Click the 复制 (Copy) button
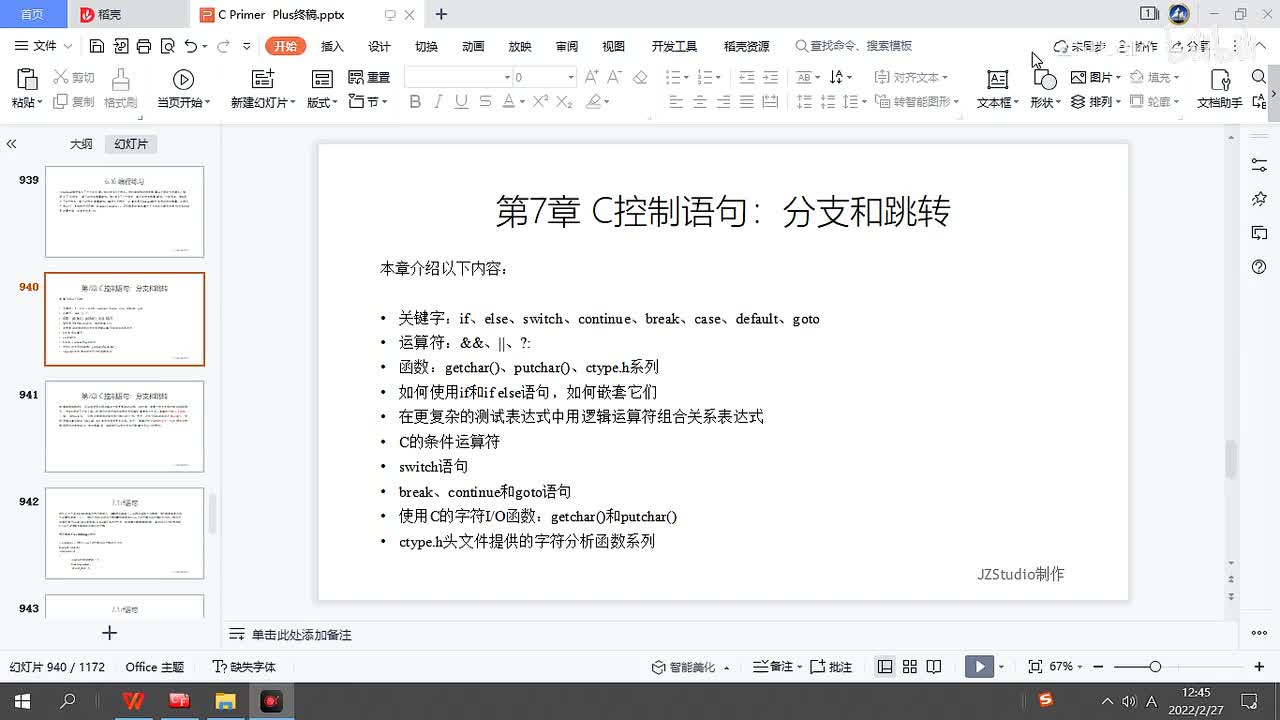This screenshot has height=720, width=1280. tap(74, 102)
